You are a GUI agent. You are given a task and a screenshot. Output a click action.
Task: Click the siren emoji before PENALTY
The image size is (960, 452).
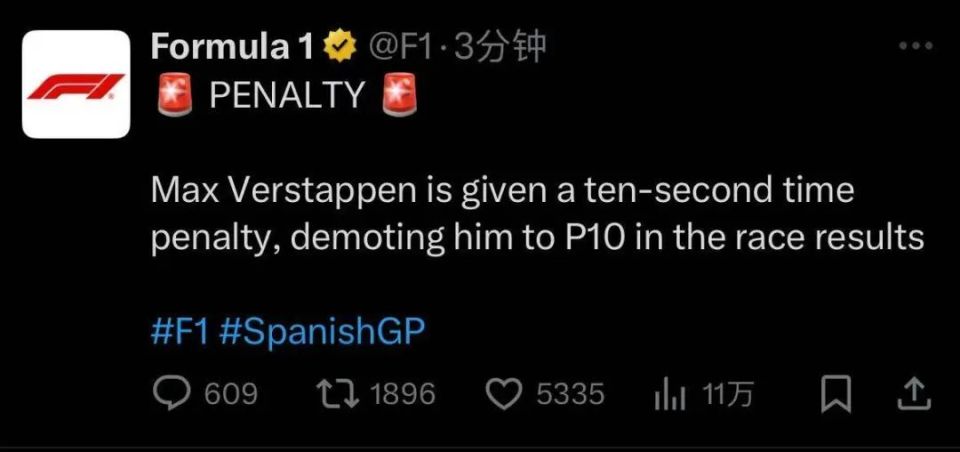(177, 95)
